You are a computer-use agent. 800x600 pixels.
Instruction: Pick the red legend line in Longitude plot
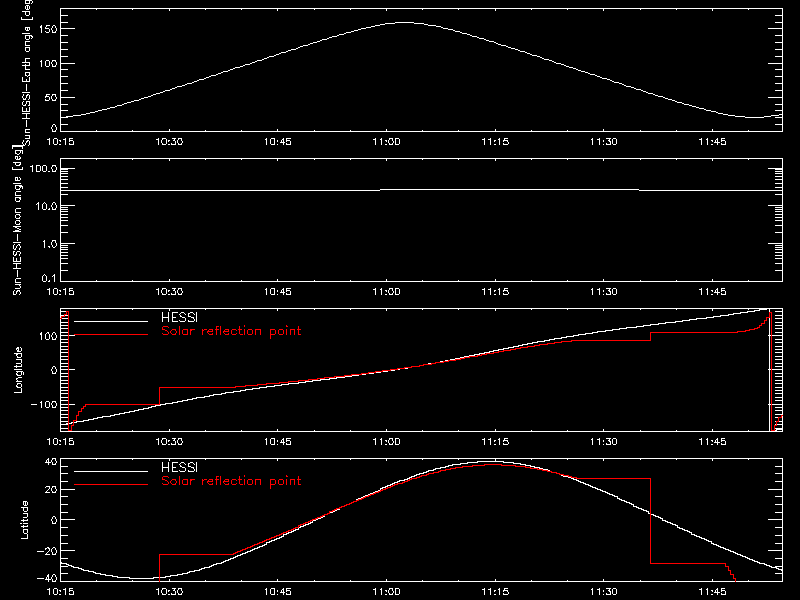tap(111, 335)
